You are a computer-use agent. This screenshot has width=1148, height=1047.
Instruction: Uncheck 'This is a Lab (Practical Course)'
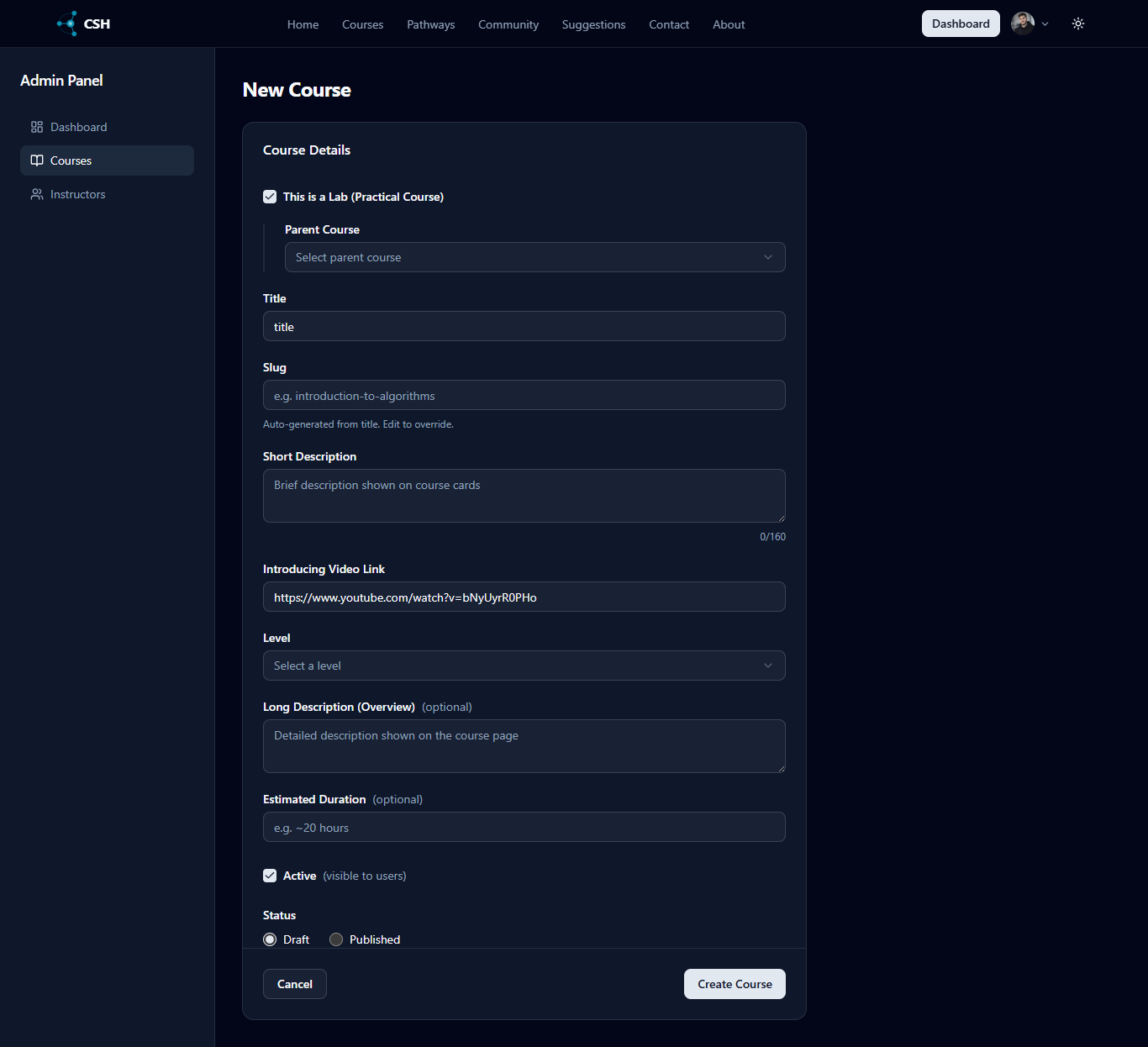click(270, 197)
